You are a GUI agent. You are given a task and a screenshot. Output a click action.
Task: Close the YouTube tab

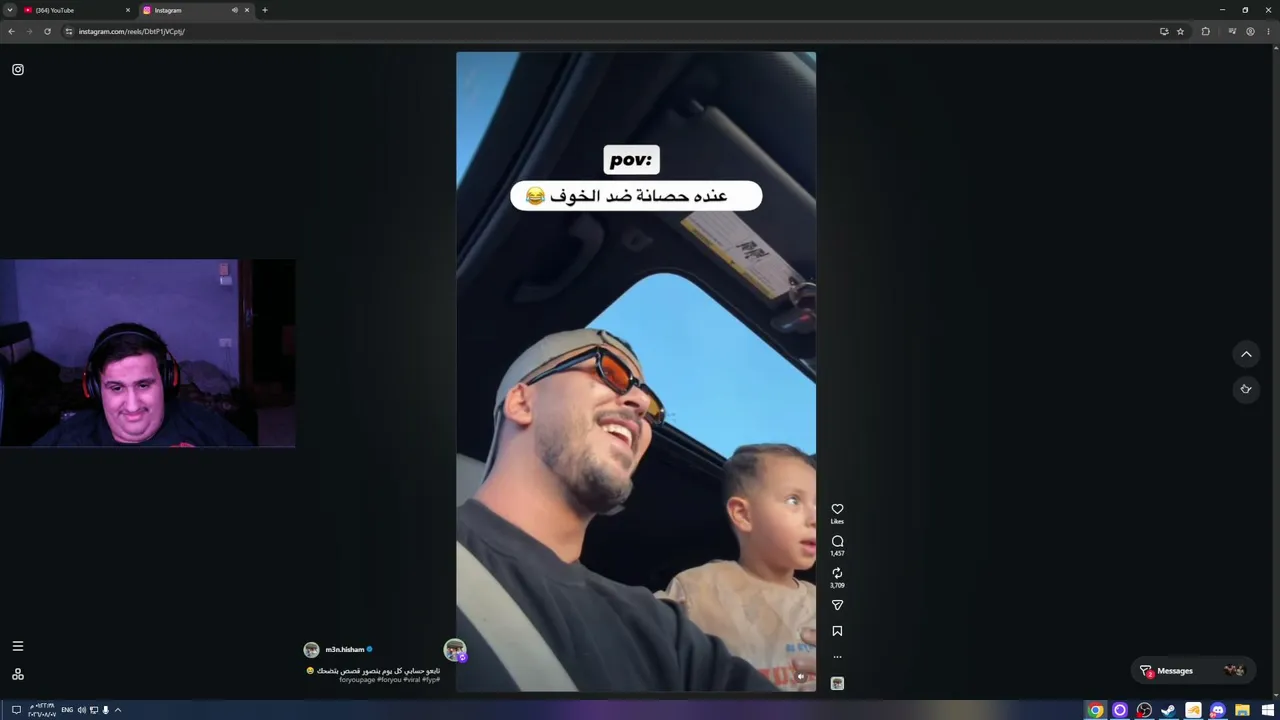(128, 10)
